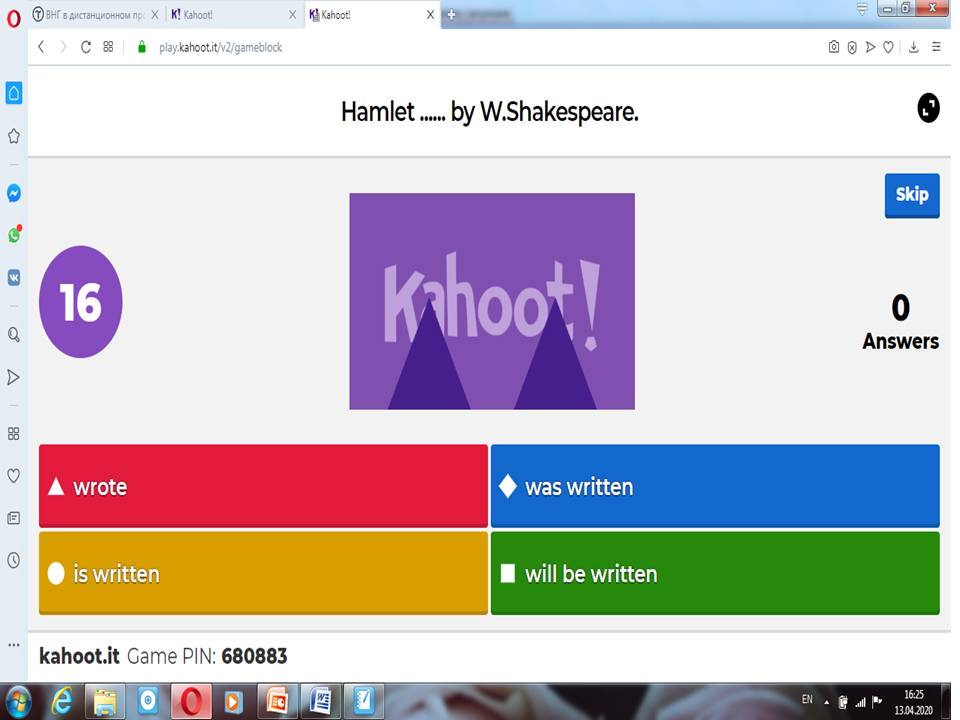Switch to the first browser tab 'ВНГ'
Image resolution: width=960 pixels, height=720 pixels.
point(90,15)
